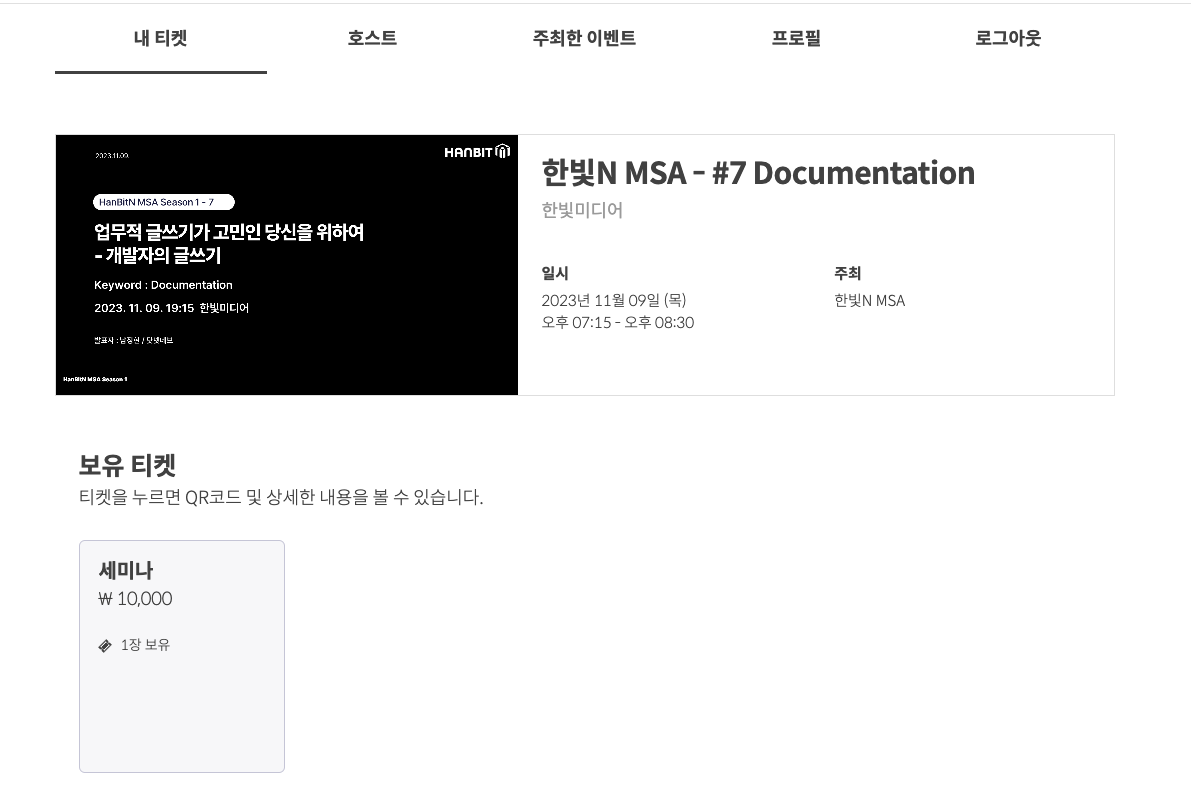The image size is (1191, 799).
Task: Open the event banner thumbnail image
Action: pyautogui.click(x=287, y=265)
